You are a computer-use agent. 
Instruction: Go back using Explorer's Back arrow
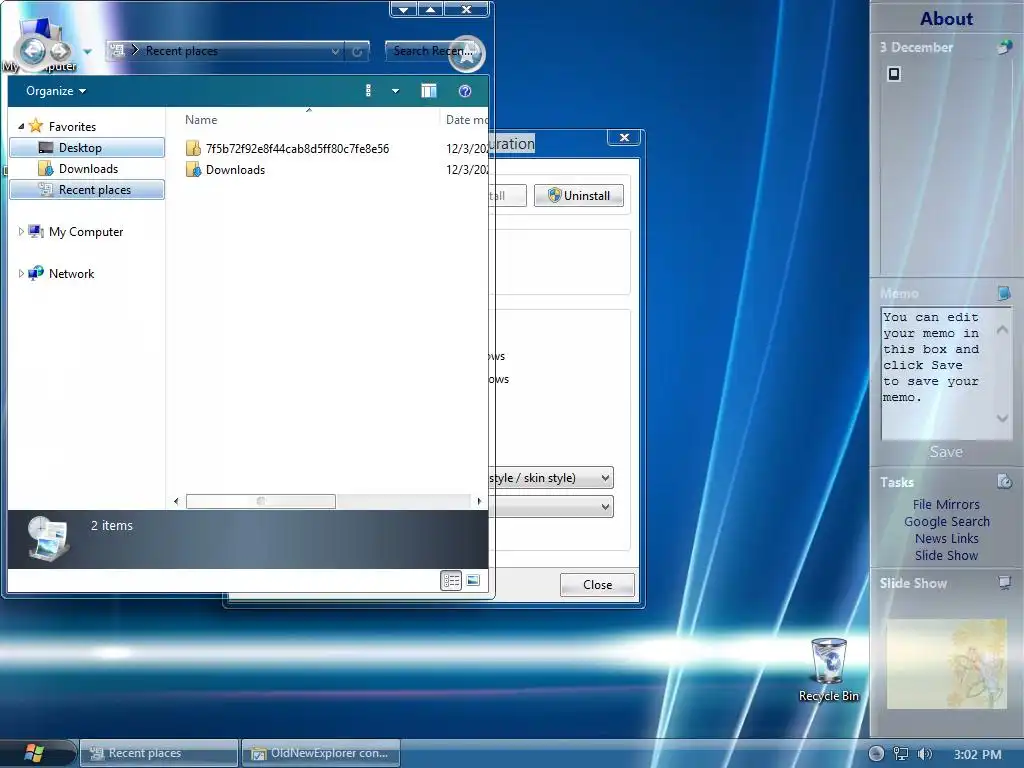[x=34, y=50]
